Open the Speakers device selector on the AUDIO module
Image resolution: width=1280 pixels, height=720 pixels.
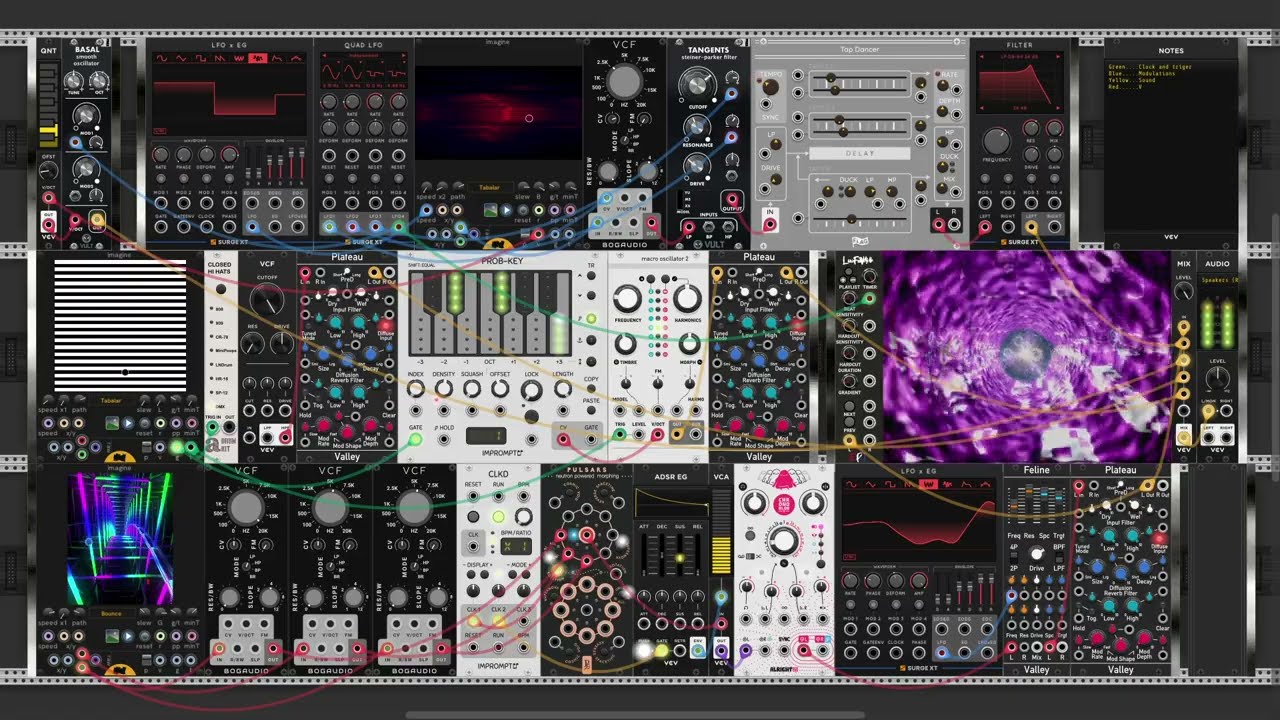tap(1217, 281)
